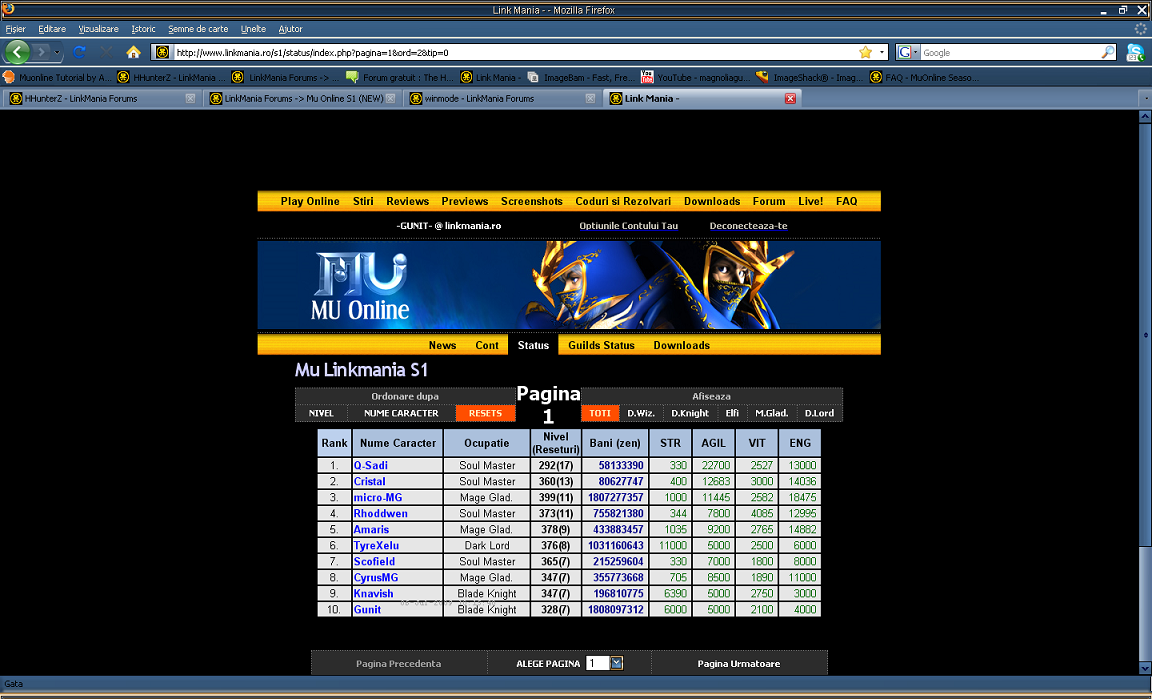Click the News link in MU nav
This screenshot has width=1152, height=699.
coord(442,345)
